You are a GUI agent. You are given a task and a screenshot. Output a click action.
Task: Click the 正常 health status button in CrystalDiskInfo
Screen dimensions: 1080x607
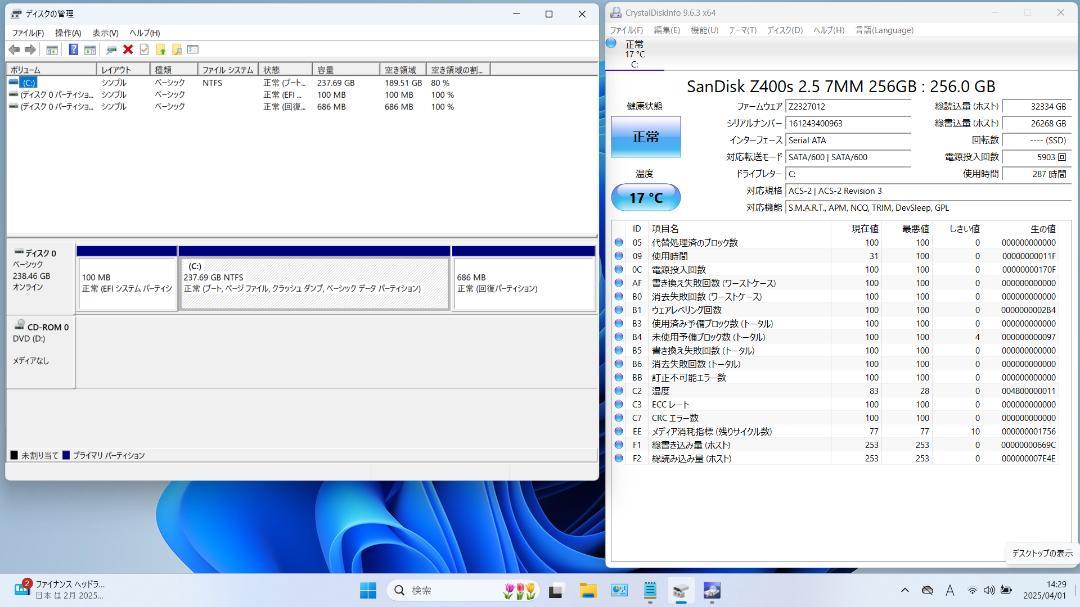tap(645, 137)
